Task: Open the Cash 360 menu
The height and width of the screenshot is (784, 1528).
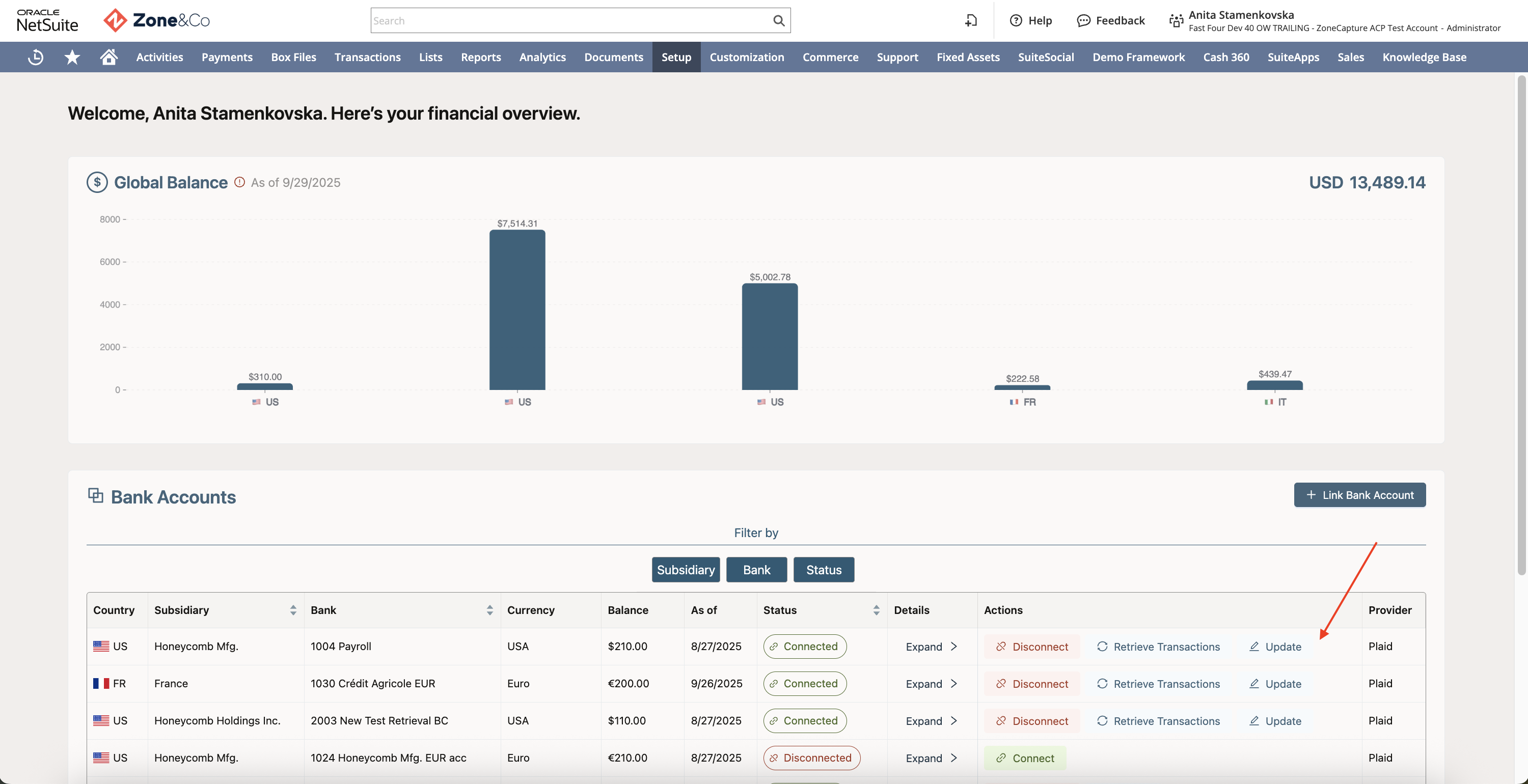Action: click(1226, 57)
